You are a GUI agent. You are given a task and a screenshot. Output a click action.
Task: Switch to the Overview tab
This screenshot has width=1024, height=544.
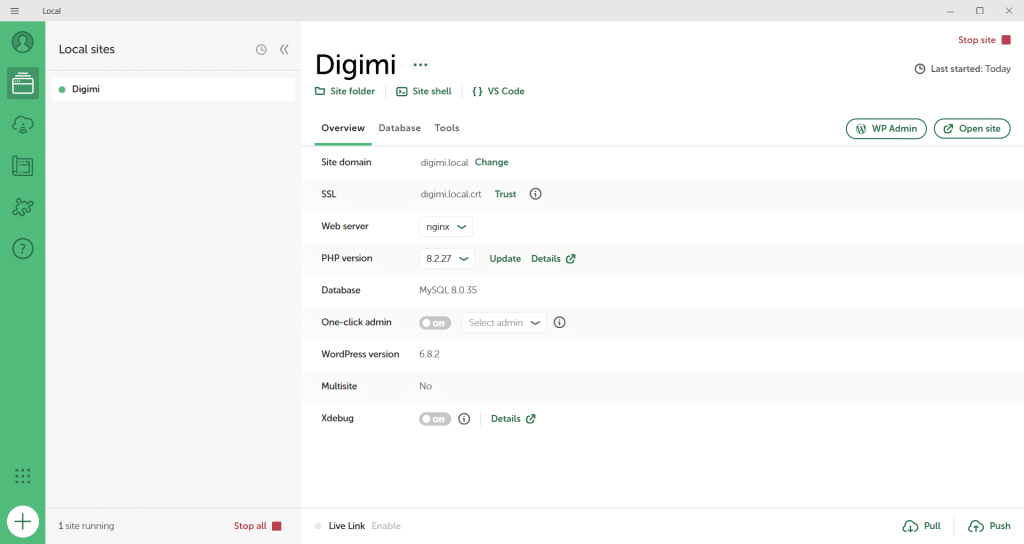pyautogui.click(x=343, y=128)
